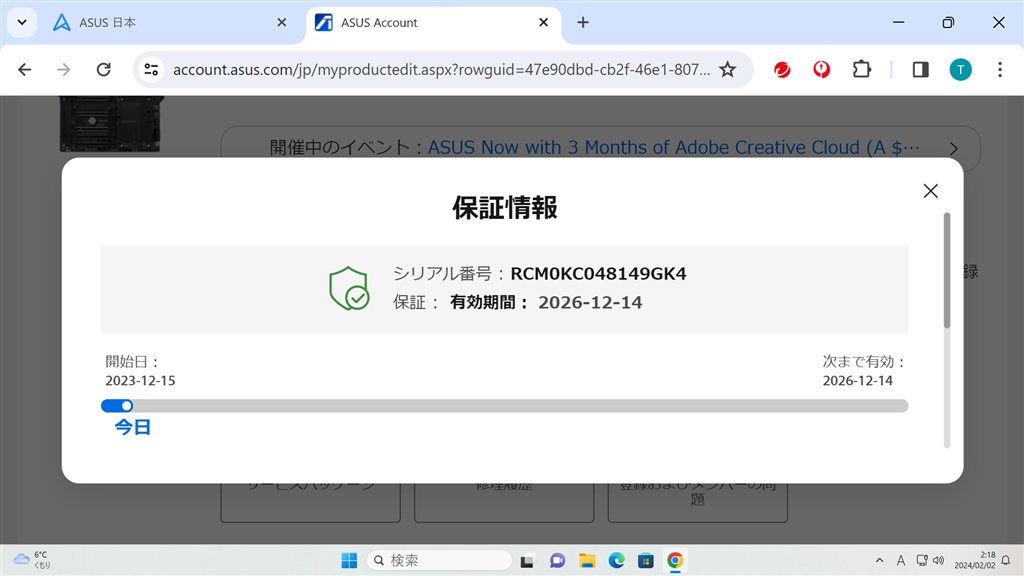
Task: Click the green warranty shield icon
Action: (x=349, y=288)
